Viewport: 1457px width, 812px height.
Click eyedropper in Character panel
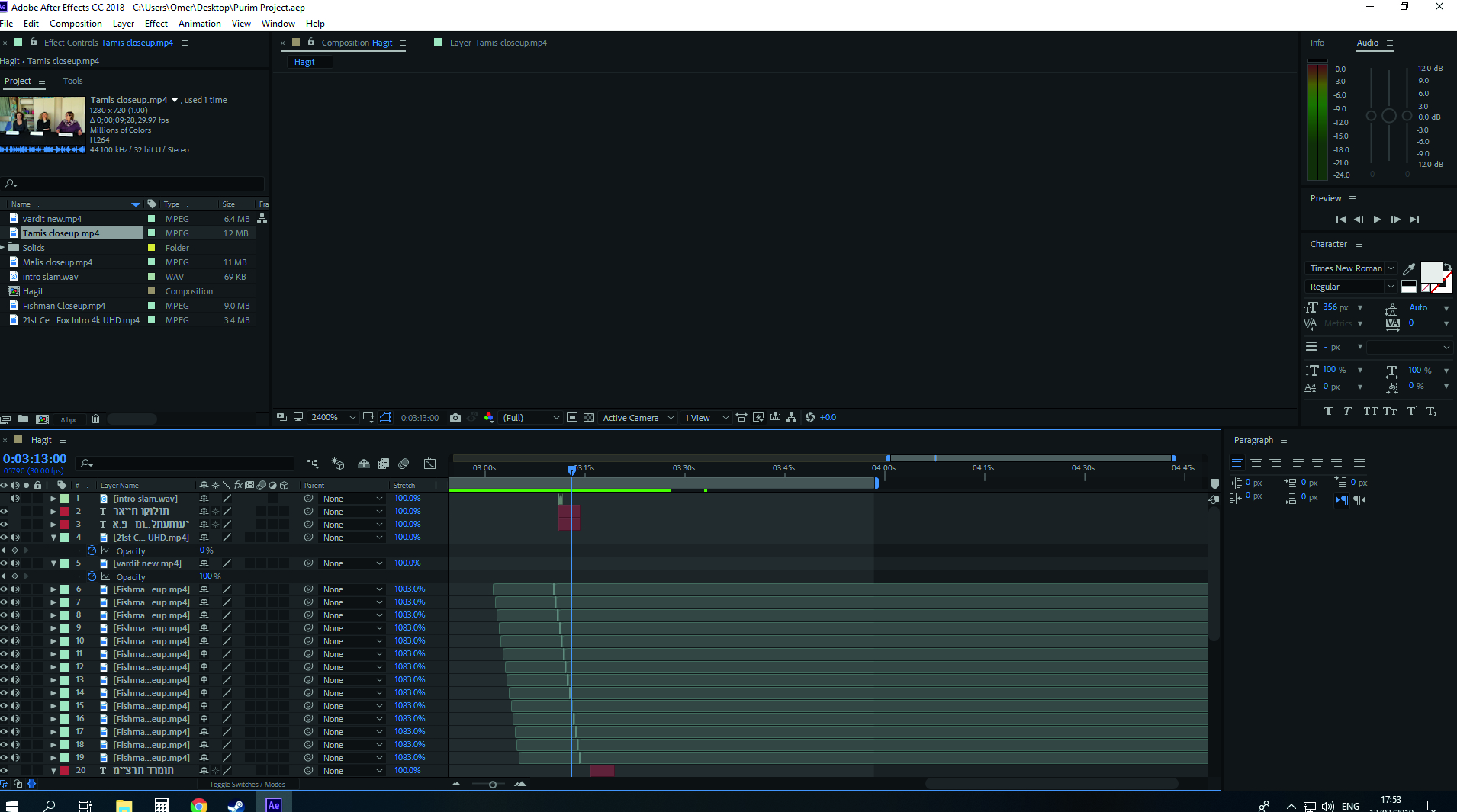(1409, 268)
